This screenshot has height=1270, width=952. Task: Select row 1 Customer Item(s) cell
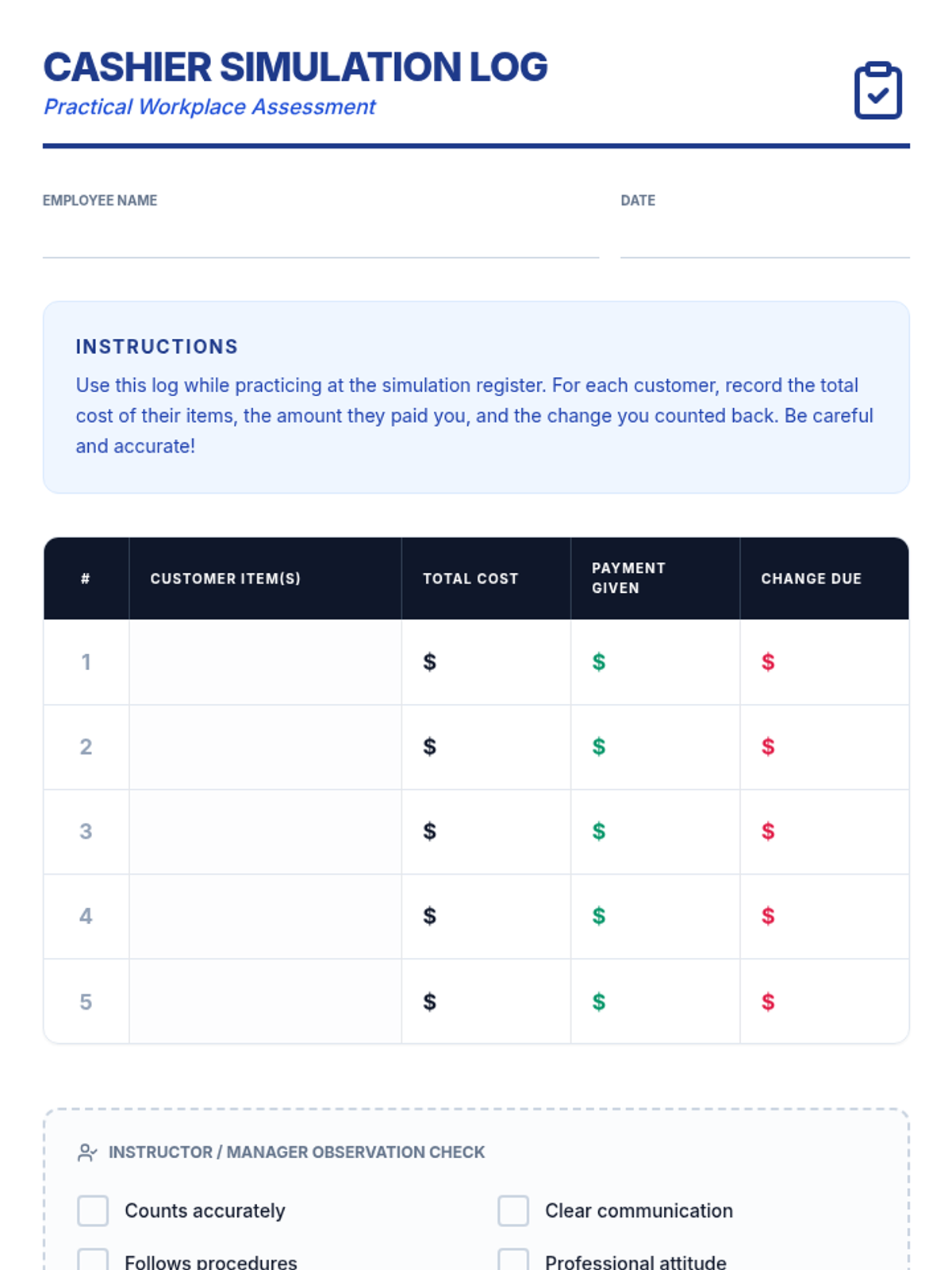(265, 662)
